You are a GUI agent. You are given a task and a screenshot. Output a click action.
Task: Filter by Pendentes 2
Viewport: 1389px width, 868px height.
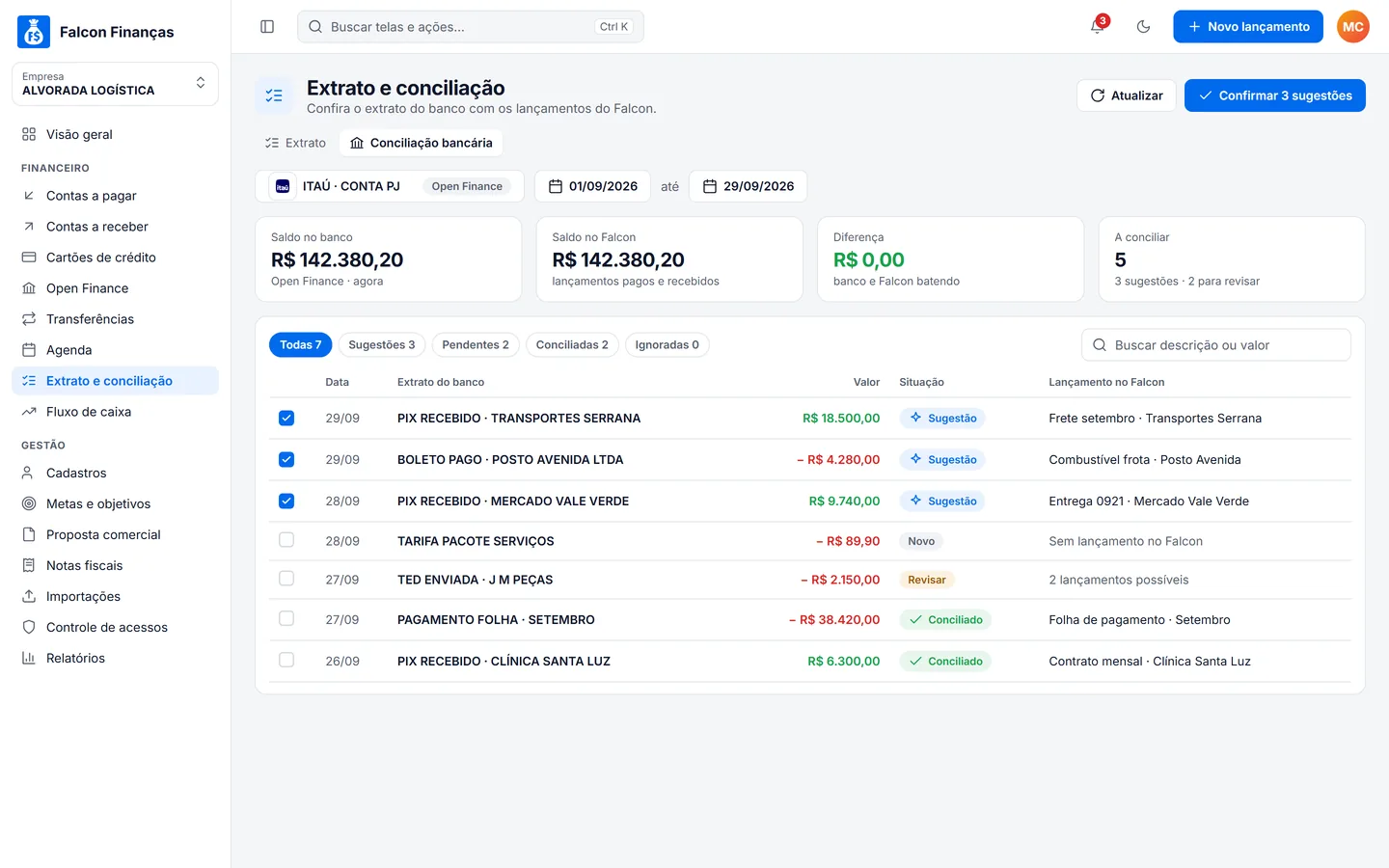[x=476, y=345]
